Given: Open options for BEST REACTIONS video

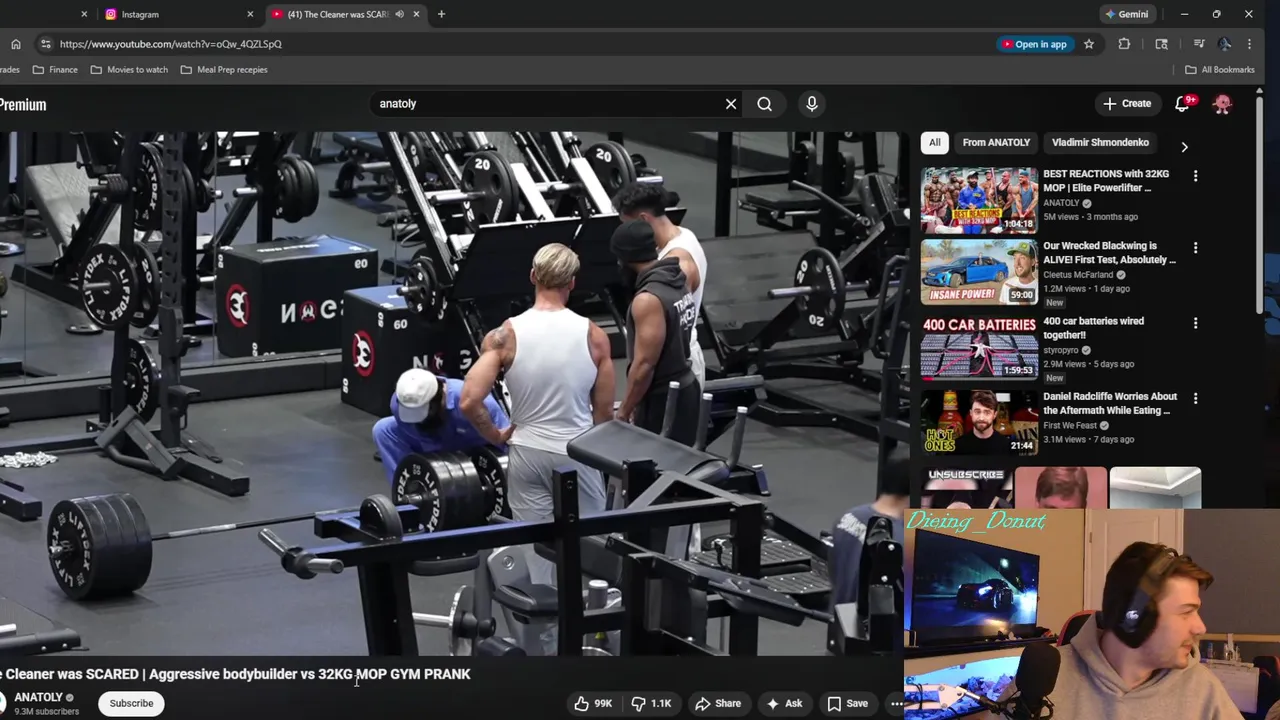Looking at the screenshot, I should 1195,176.
